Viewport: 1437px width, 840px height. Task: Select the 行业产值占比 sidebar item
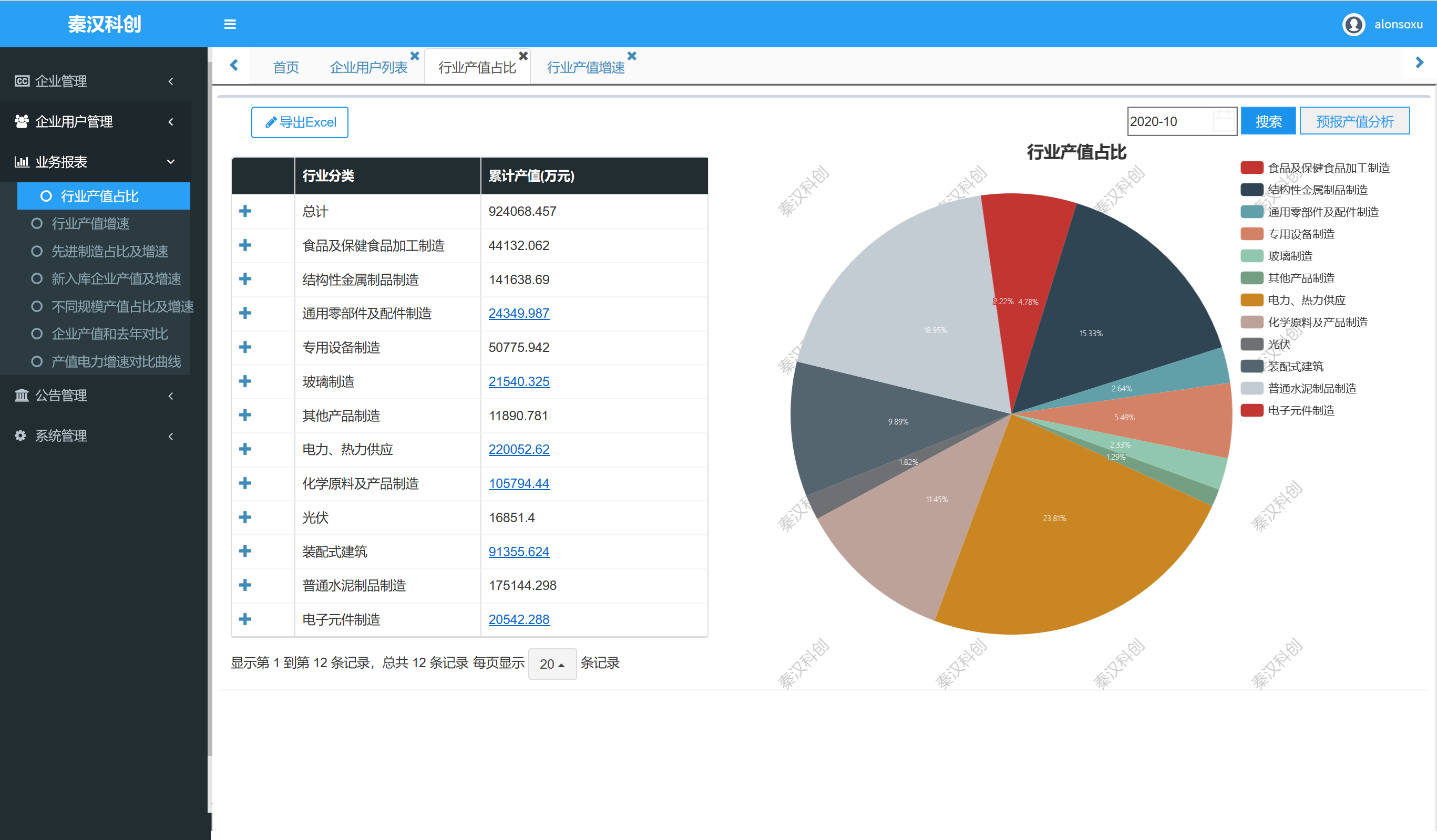point(104,196)
